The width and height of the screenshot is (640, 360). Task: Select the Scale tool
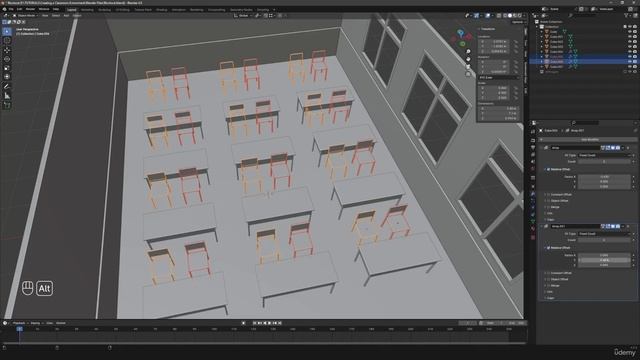click(7, 68)
